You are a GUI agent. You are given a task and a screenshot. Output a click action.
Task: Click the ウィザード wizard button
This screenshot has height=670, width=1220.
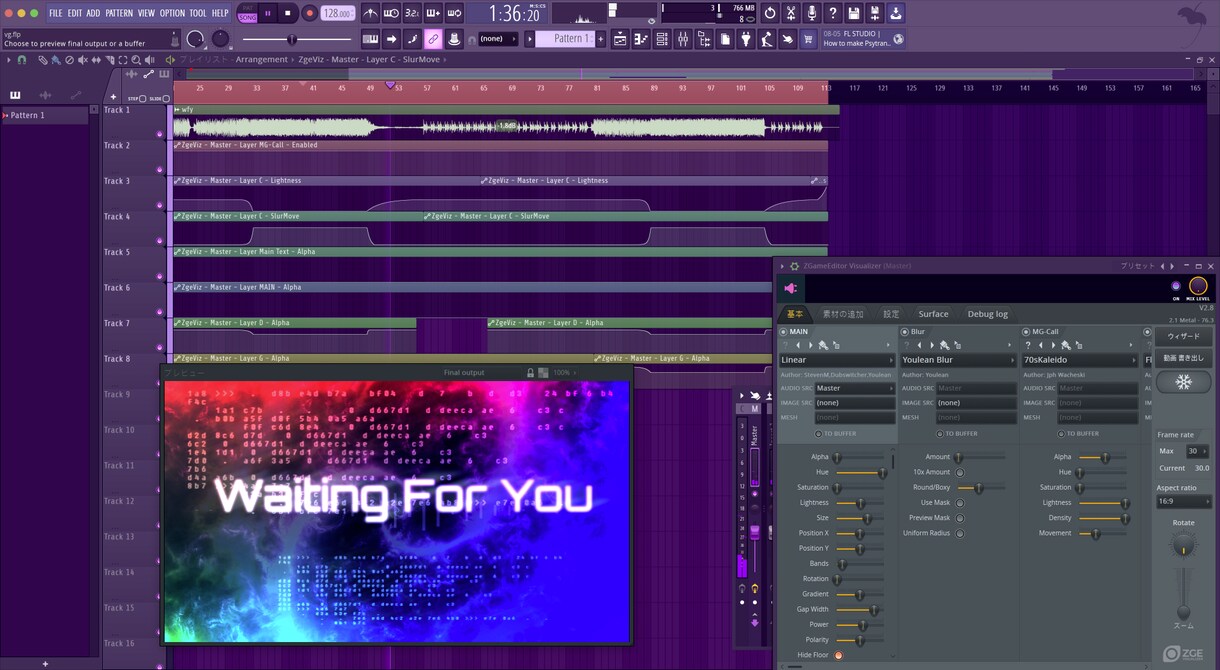(x=1183, y=336)
